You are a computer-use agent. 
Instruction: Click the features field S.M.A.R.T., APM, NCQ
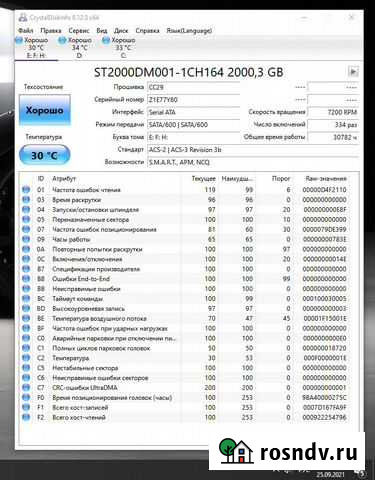(253, 162)
